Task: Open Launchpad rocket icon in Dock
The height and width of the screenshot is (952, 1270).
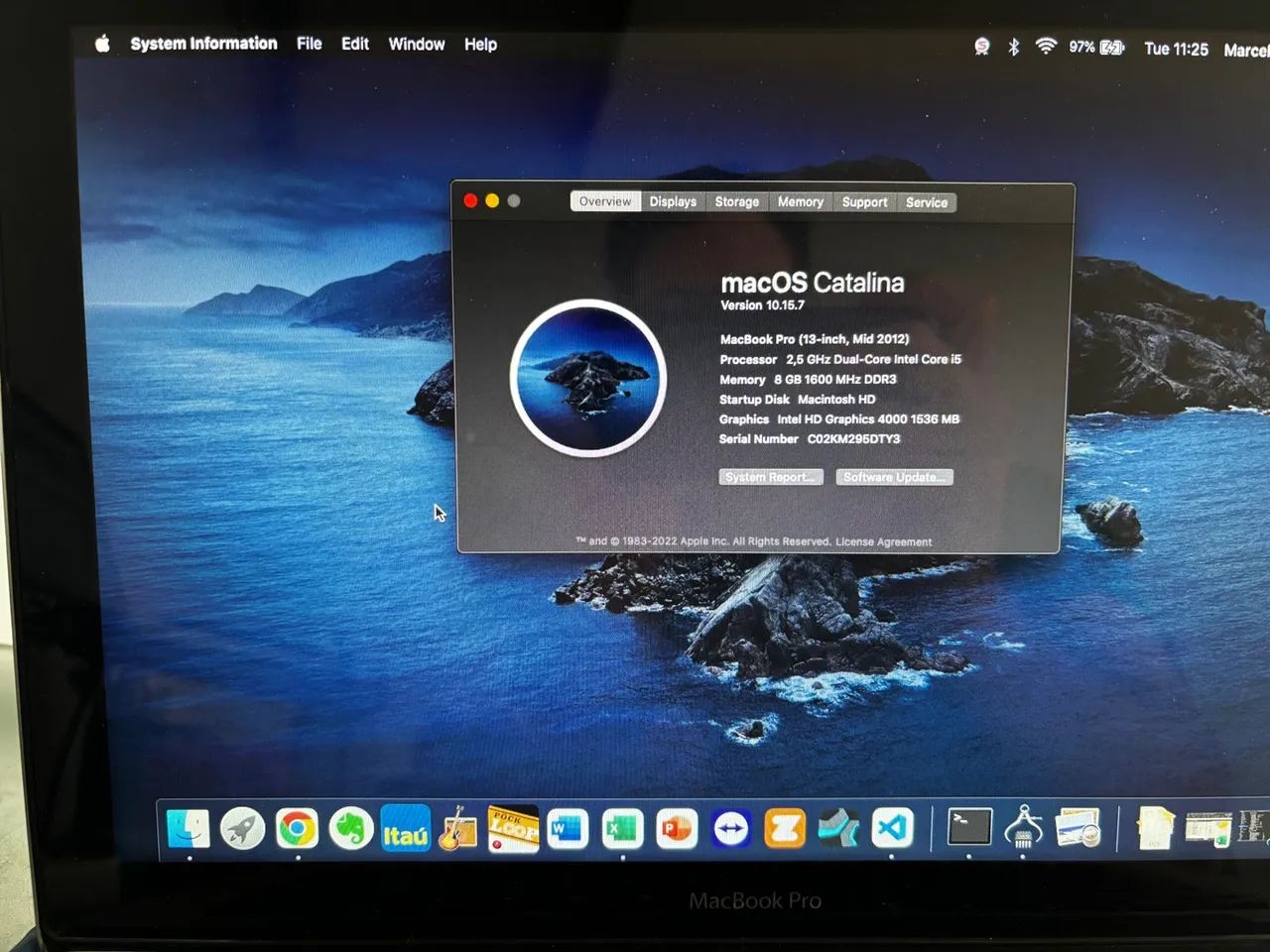Action: [x=242, y=829]
